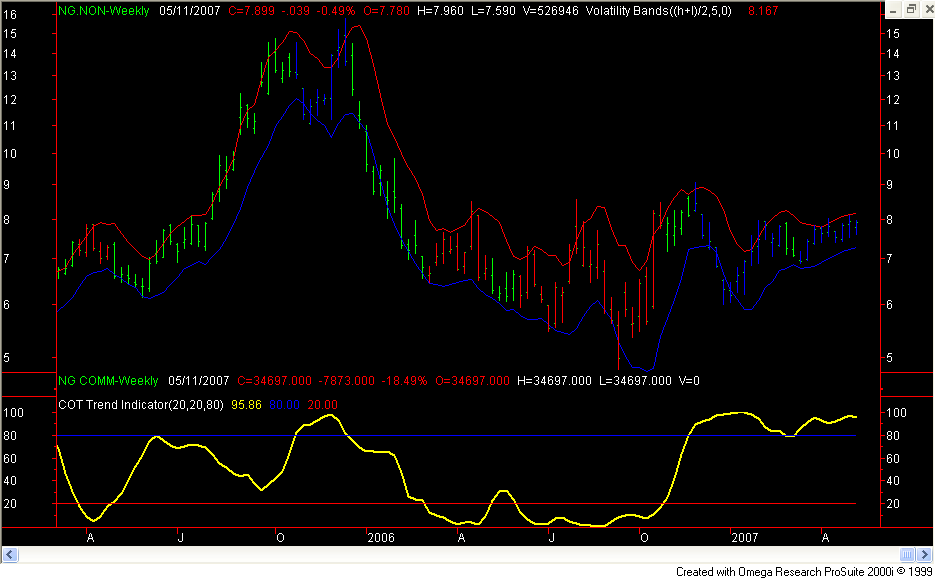This screenshot has width=935, height=578.
Task: Click the red 20.00 threshold value
Action: pyautogui.click(x=322, y=404)
